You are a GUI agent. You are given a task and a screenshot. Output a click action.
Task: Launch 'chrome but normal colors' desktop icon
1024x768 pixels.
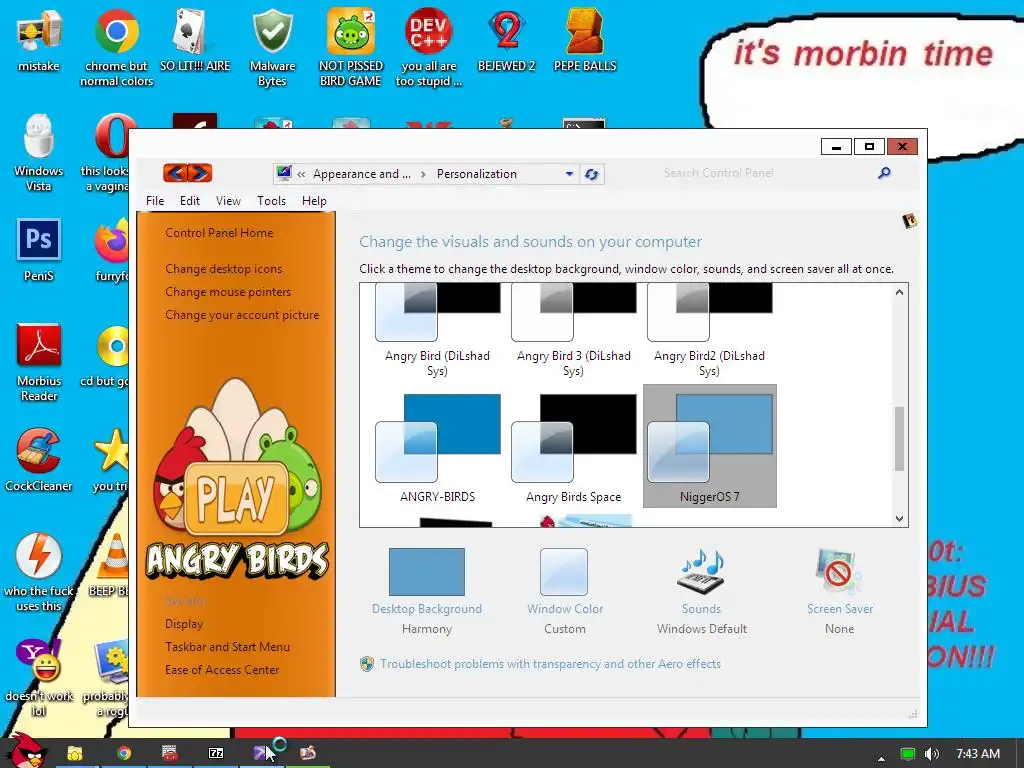click(116, 46)
